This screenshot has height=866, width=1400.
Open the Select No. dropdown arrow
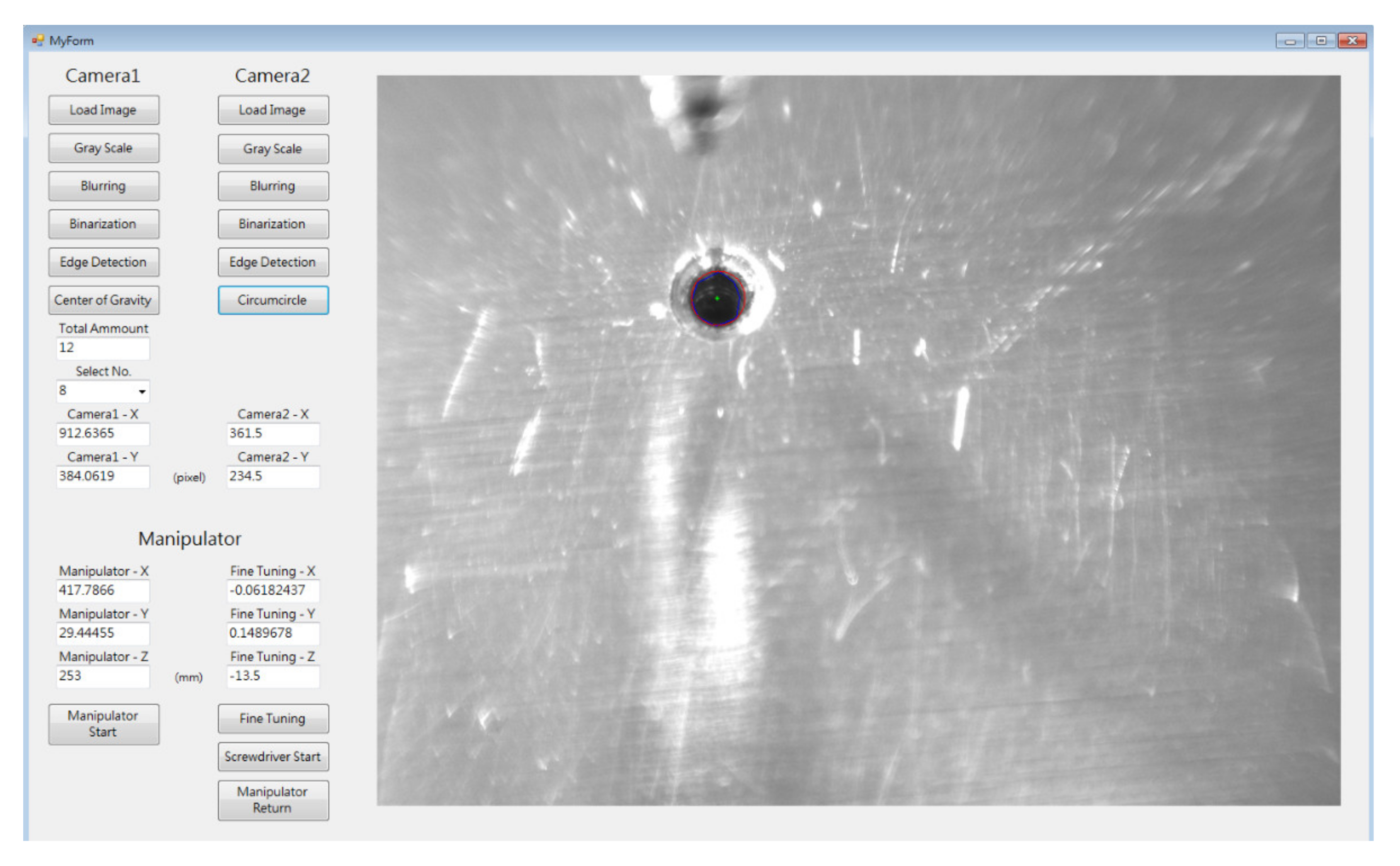141,392
